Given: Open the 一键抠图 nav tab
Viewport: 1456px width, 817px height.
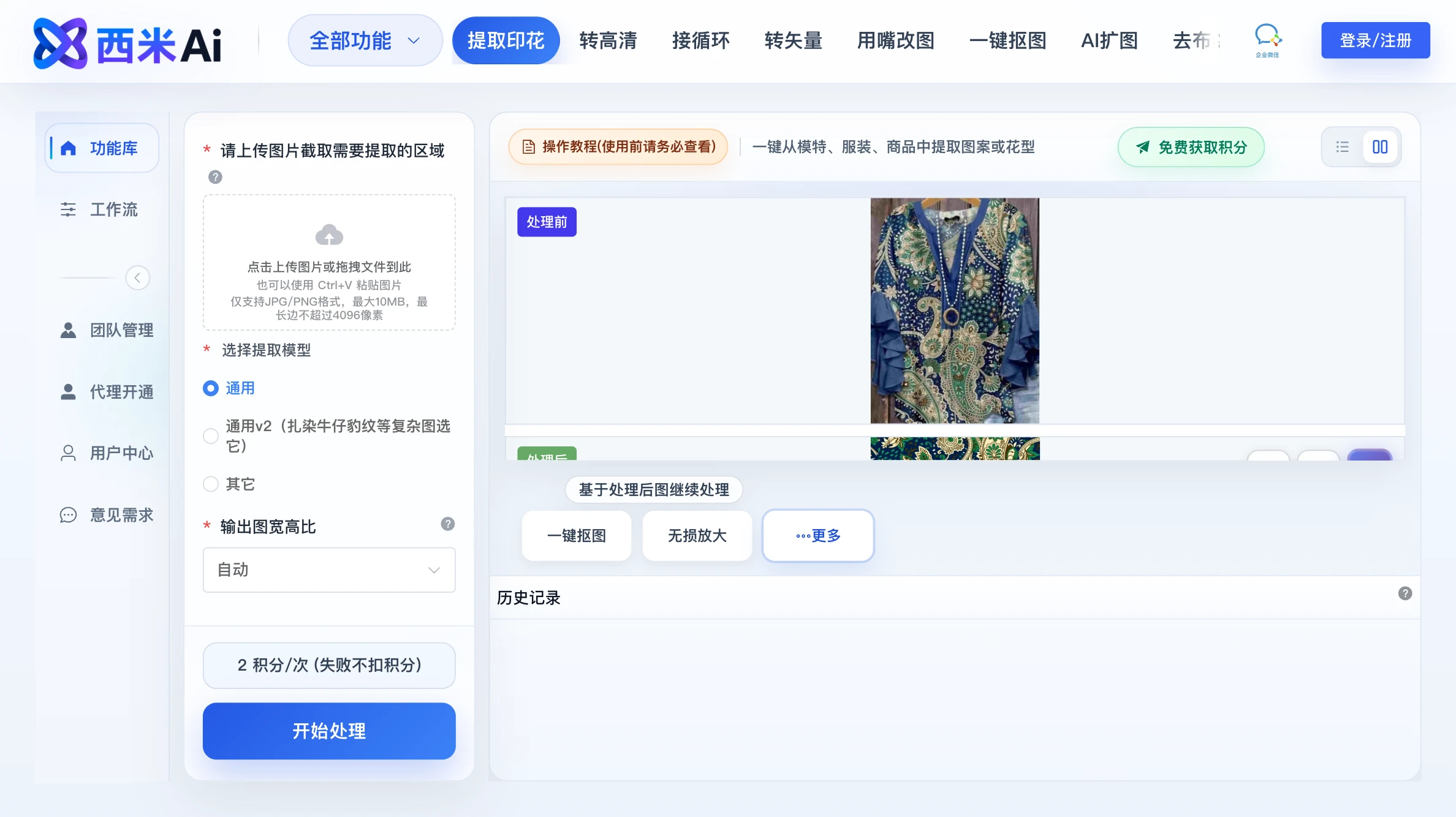Looking at the screenshot, I should pyautogui.click(x=1007, y=41).
